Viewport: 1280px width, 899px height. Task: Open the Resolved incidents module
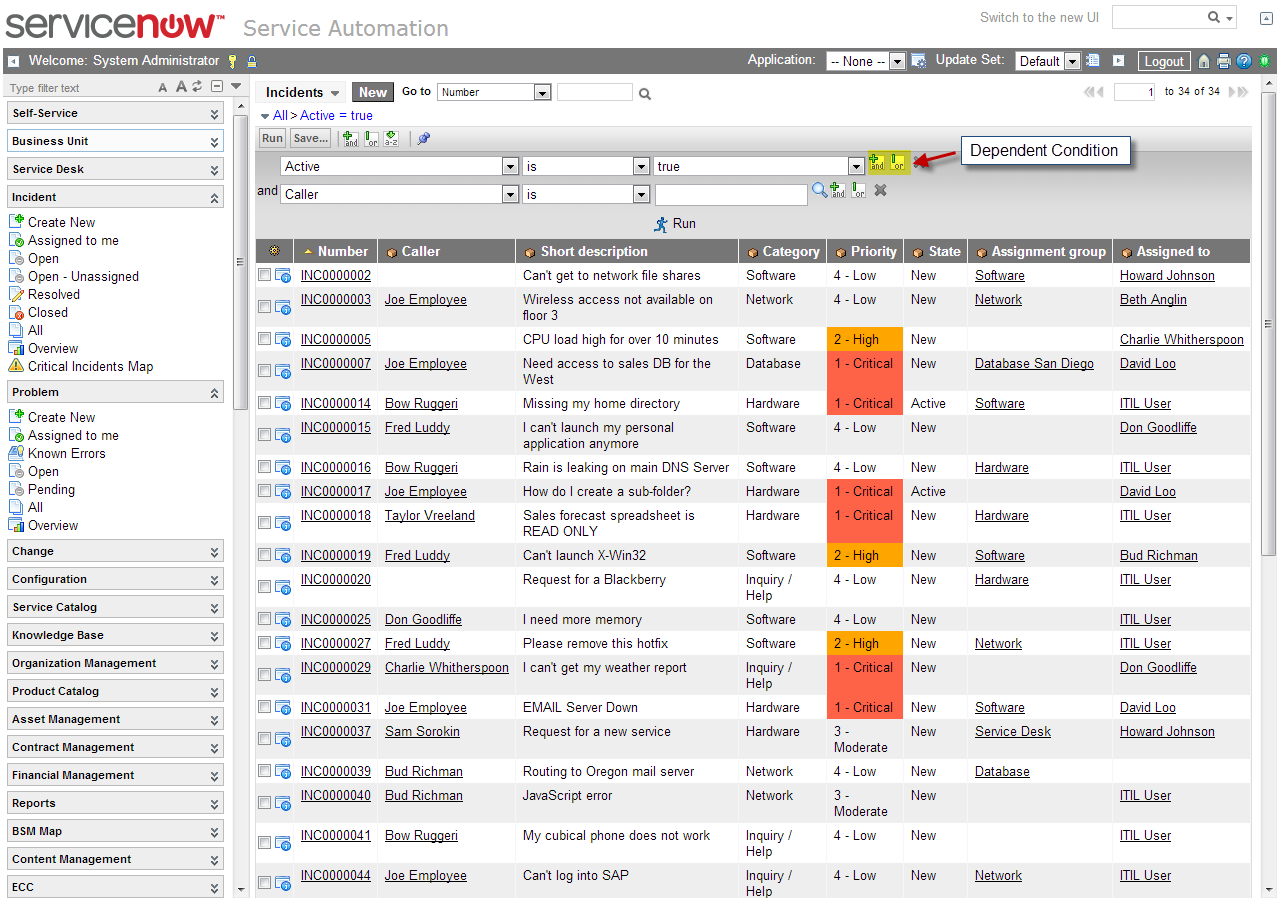coord(53,294)
